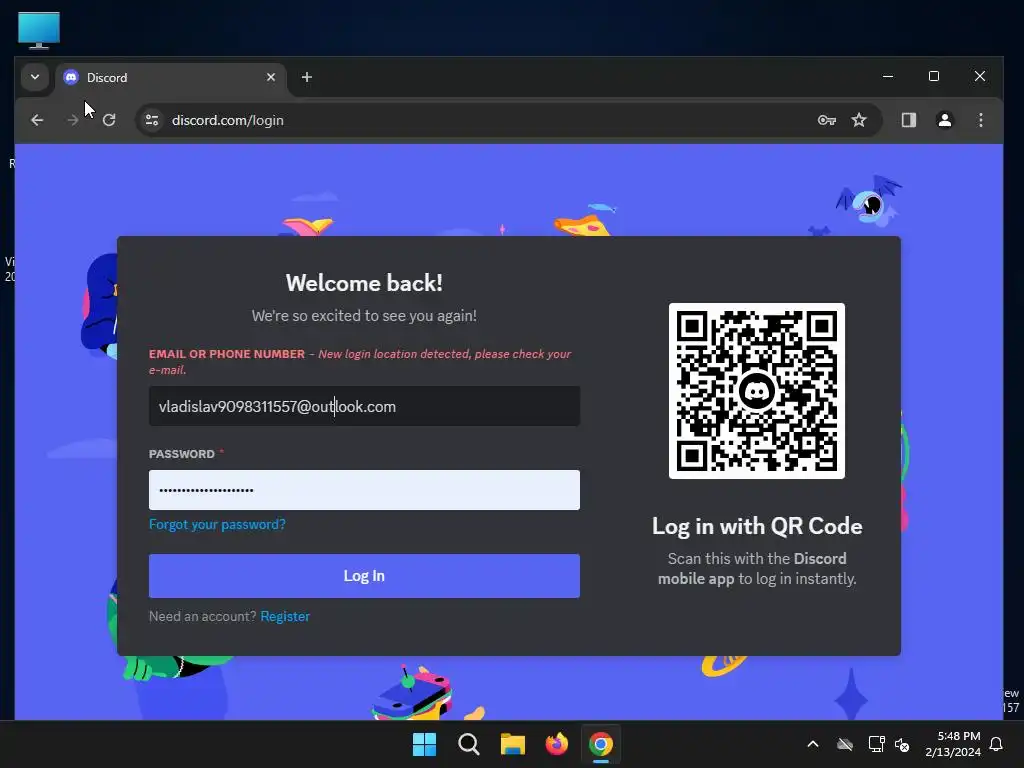The image size is (1024, 768).
Task: Click the Chrome taskbar icon
Action: click(601, 744)
